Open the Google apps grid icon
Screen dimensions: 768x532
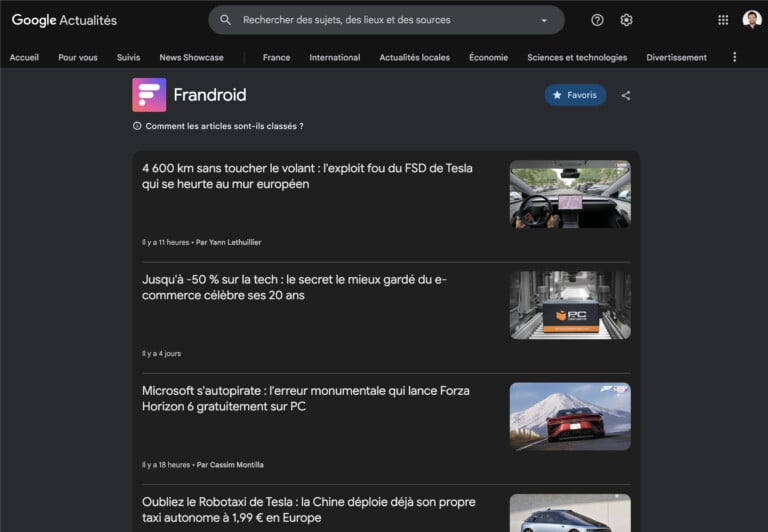723,20
